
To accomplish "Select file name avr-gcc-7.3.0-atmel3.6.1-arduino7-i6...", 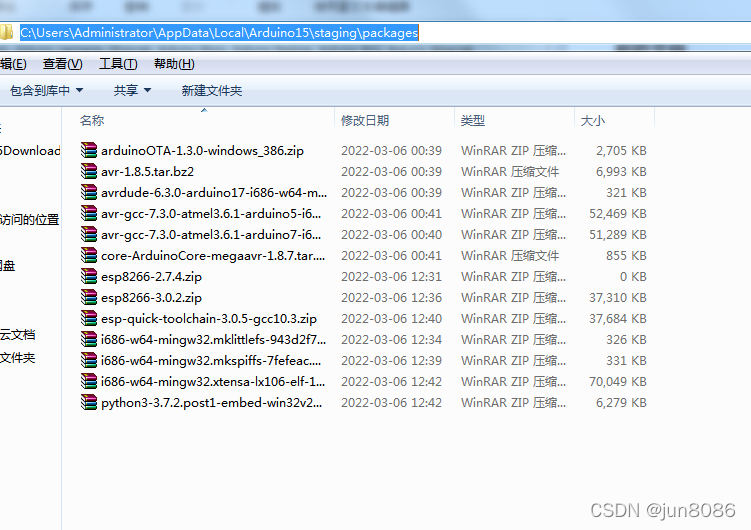I will (x=211, y=235).
